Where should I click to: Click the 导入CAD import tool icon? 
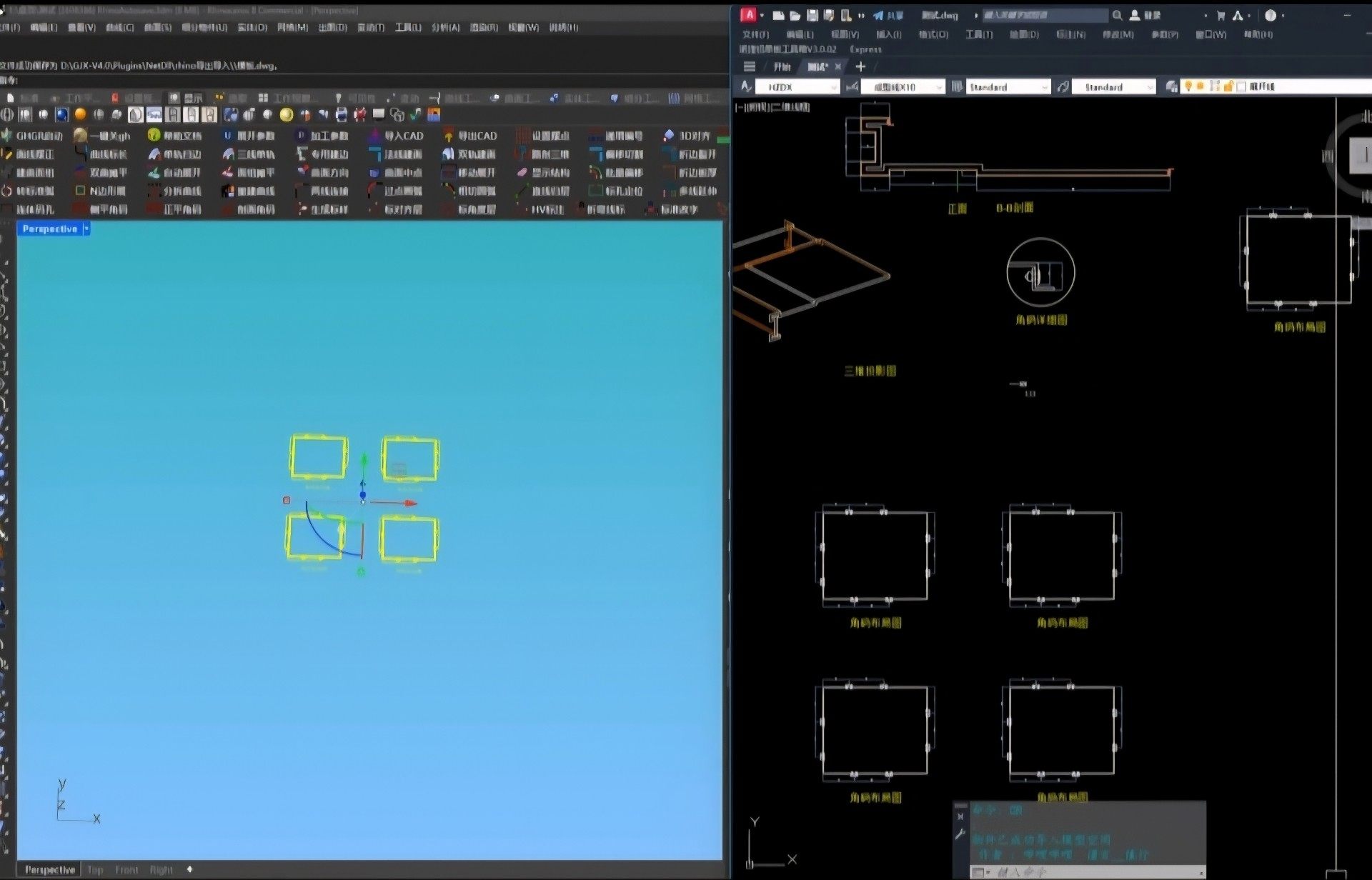tap(376, 135)
